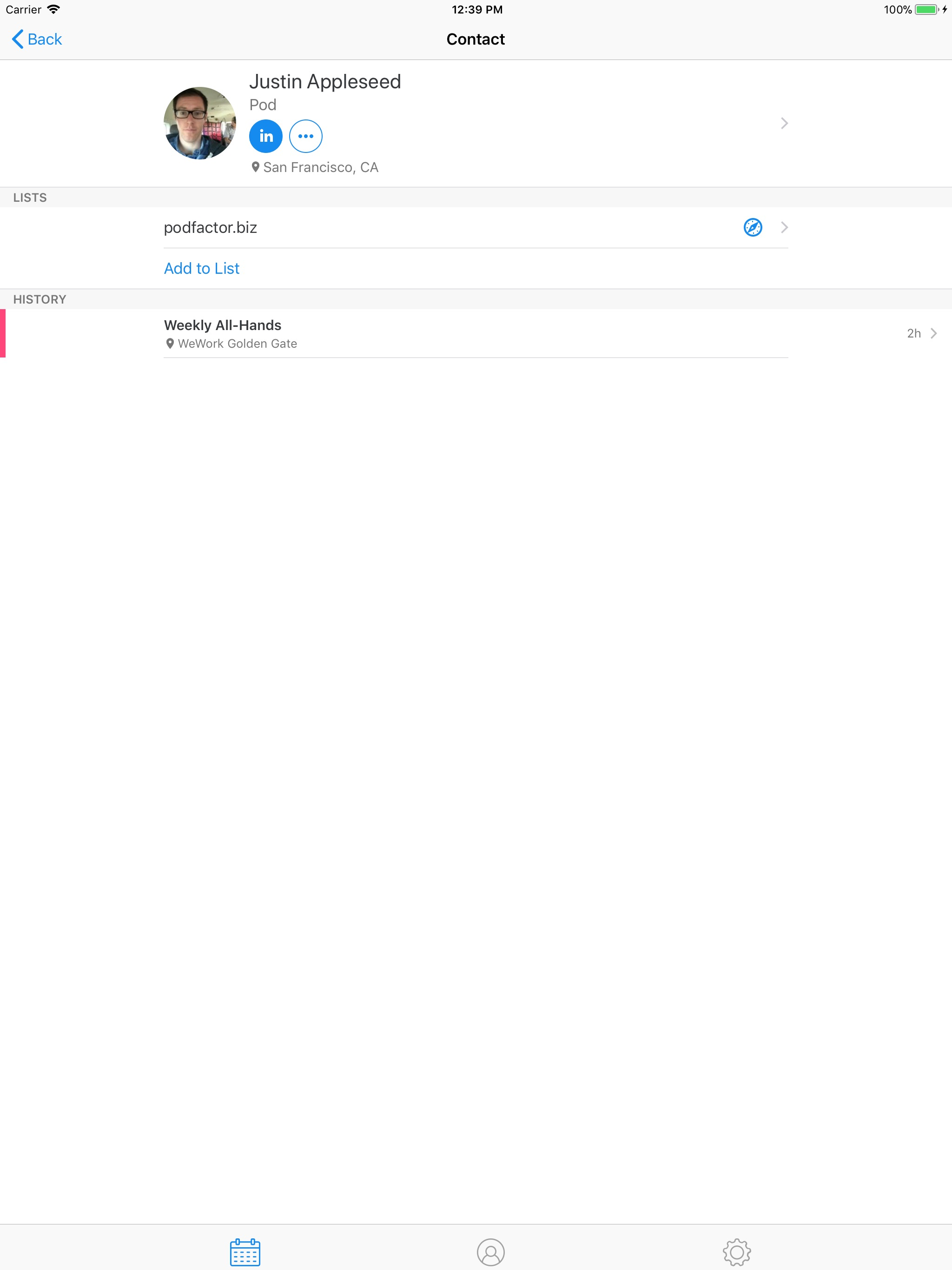
Task: Tap the more options ellipsis button
Action: point(305,136)
